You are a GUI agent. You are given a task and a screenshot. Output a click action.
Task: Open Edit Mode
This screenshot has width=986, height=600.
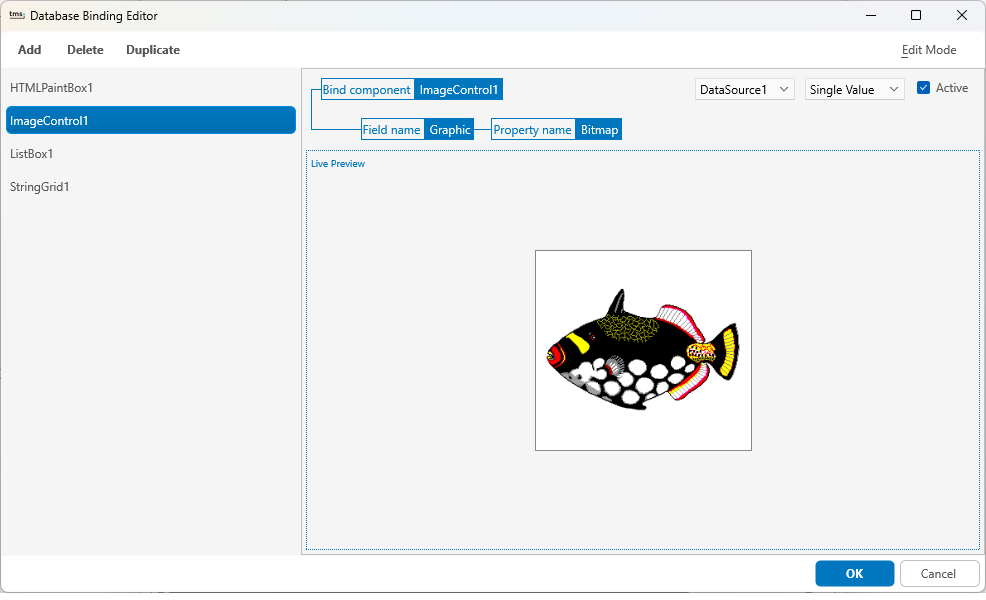[928, 49]
